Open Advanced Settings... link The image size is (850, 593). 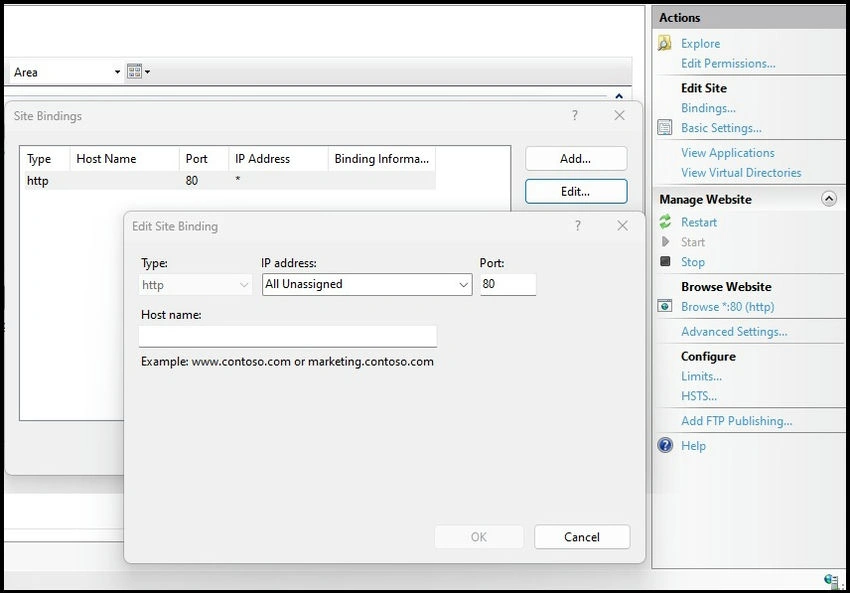point(734,331)
